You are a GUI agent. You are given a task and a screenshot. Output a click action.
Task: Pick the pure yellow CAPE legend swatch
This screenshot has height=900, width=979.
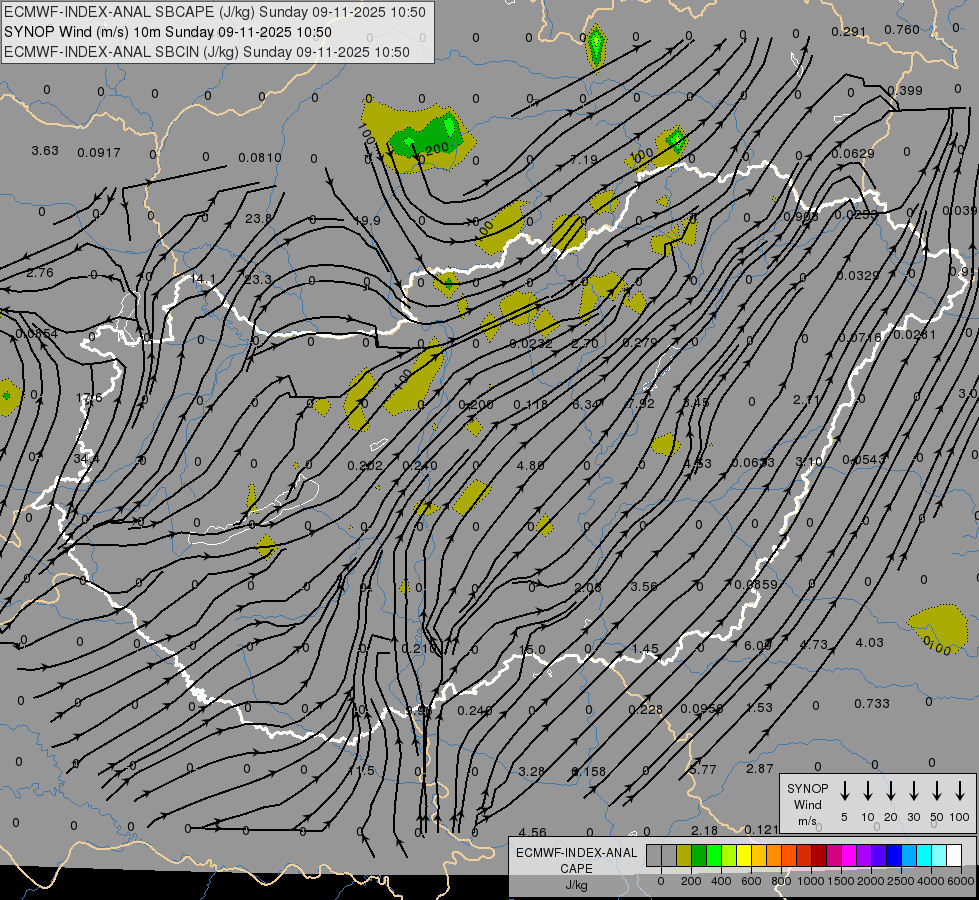click(x=744, y=856)
